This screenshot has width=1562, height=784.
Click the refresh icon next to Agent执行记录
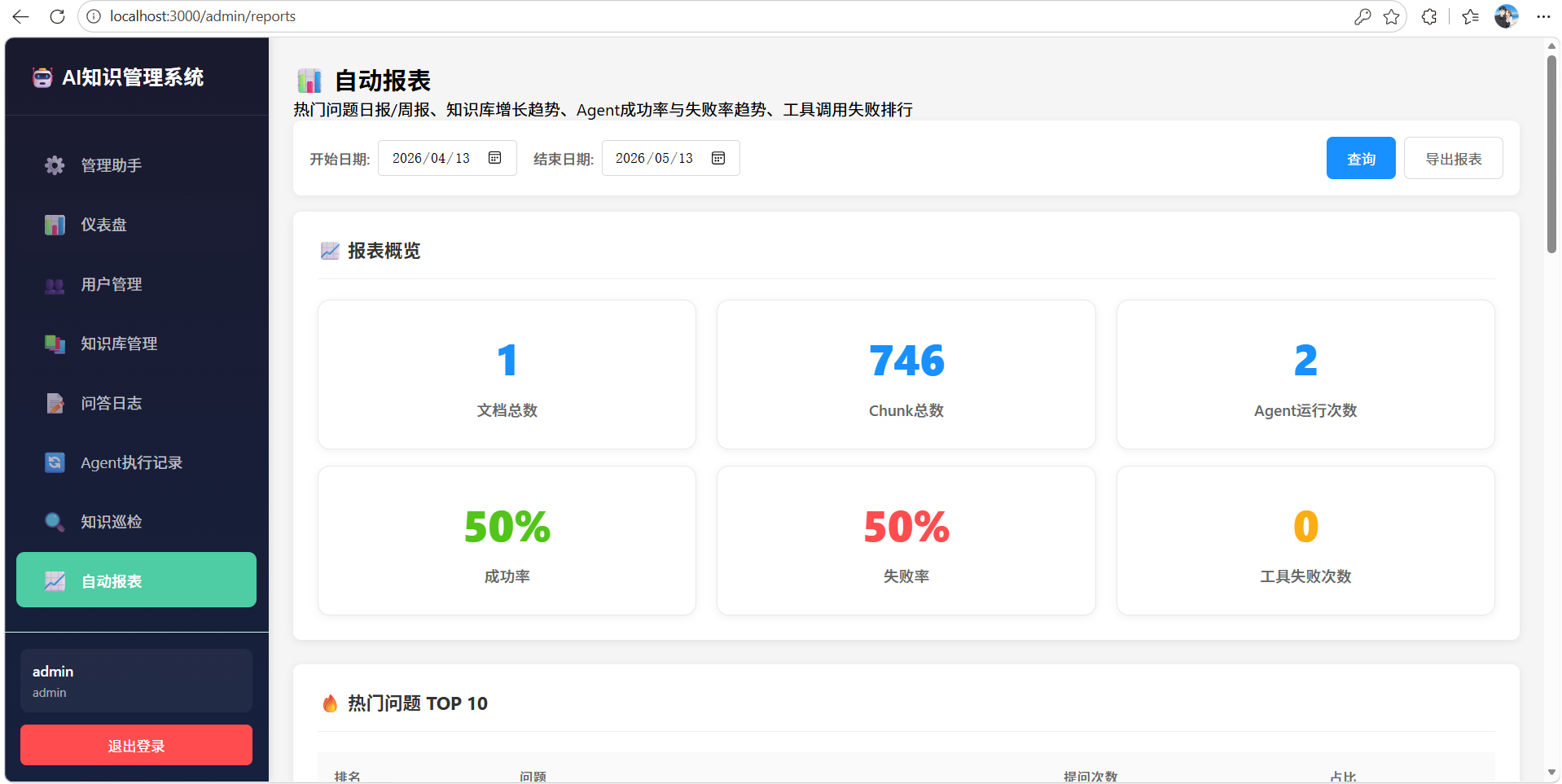coord(55,462)
